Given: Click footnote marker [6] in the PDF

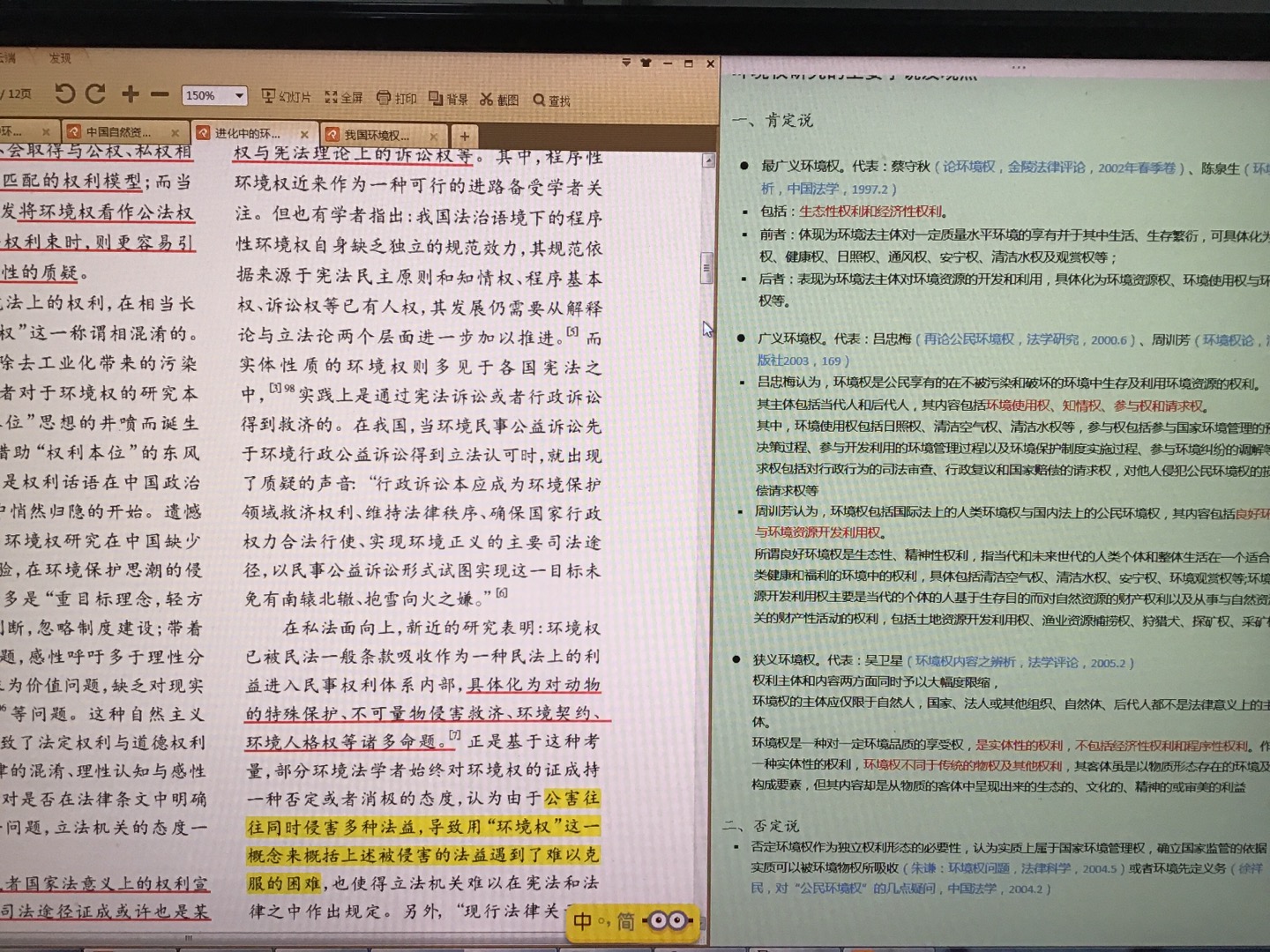Looking at the screenshot, I should point(501,593).
